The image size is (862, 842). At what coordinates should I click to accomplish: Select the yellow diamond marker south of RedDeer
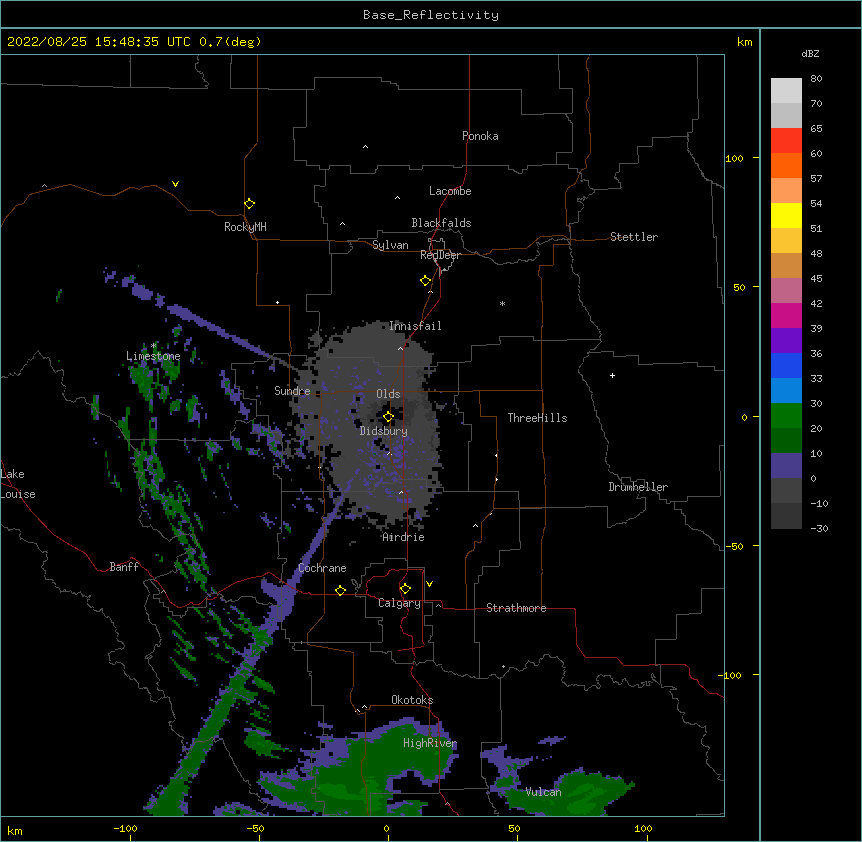coord(425,281)
